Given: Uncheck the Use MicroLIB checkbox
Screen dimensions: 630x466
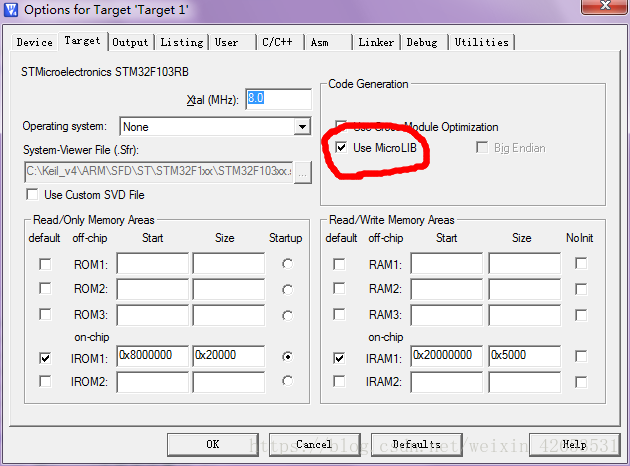Looking at the screenshot, I should [341, 147].
